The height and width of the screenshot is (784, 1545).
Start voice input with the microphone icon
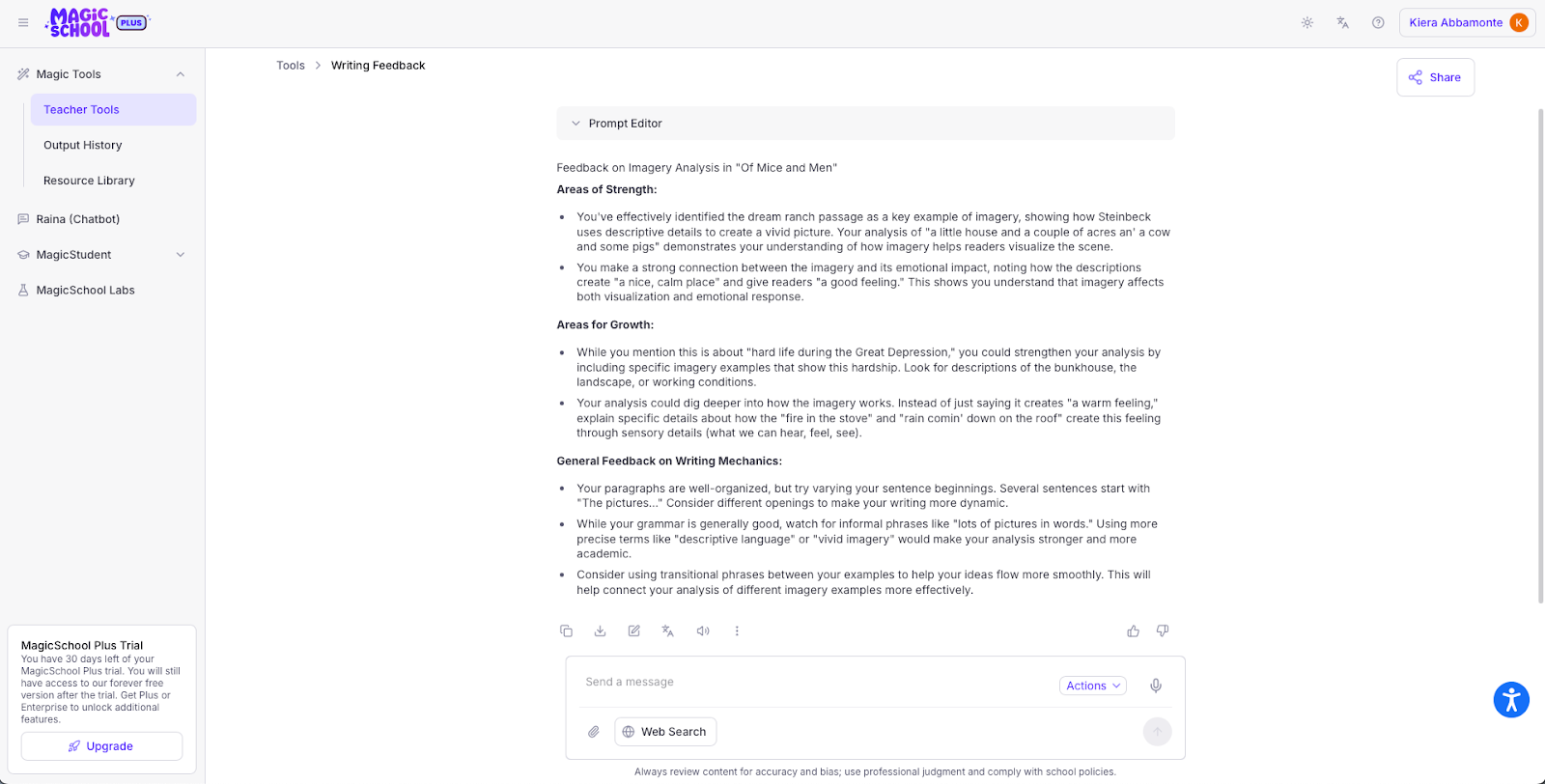[1156, 686]
